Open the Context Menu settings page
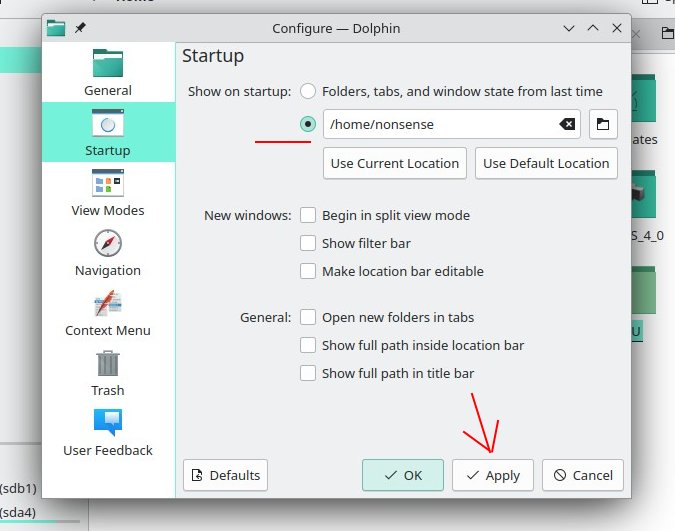Screen dimensions: 675x531 point(108,312)
